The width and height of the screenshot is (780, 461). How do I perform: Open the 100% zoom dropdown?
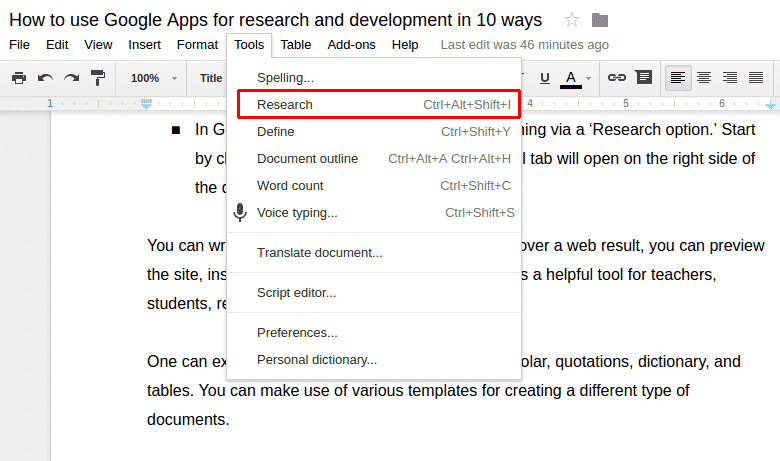[154, 78]
